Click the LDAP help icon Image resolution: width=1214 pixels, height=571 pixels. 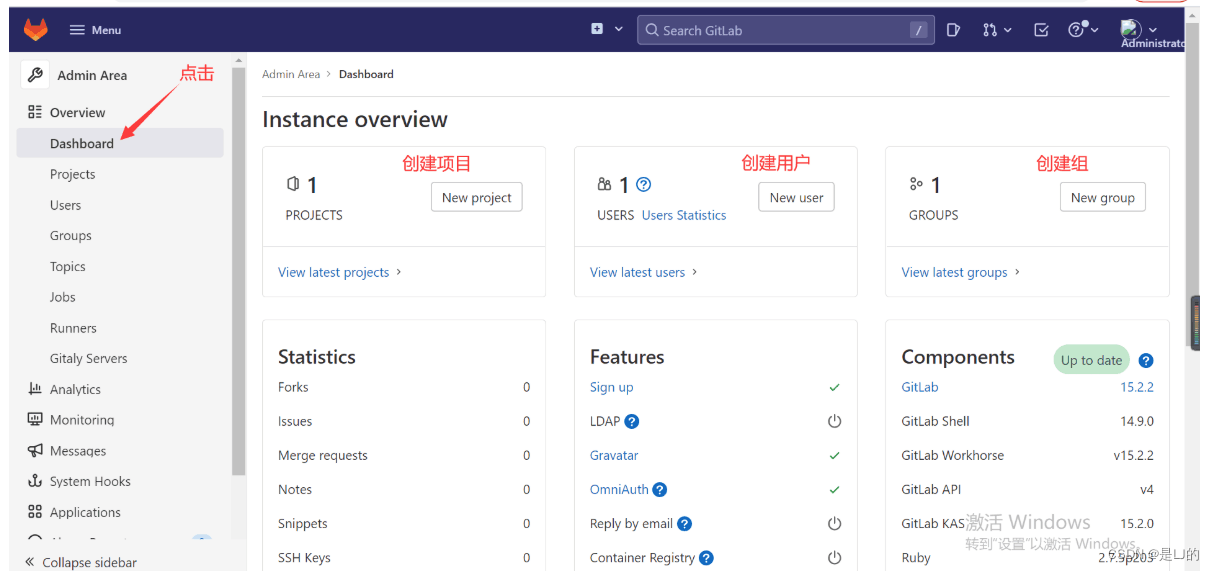(632, 422)
